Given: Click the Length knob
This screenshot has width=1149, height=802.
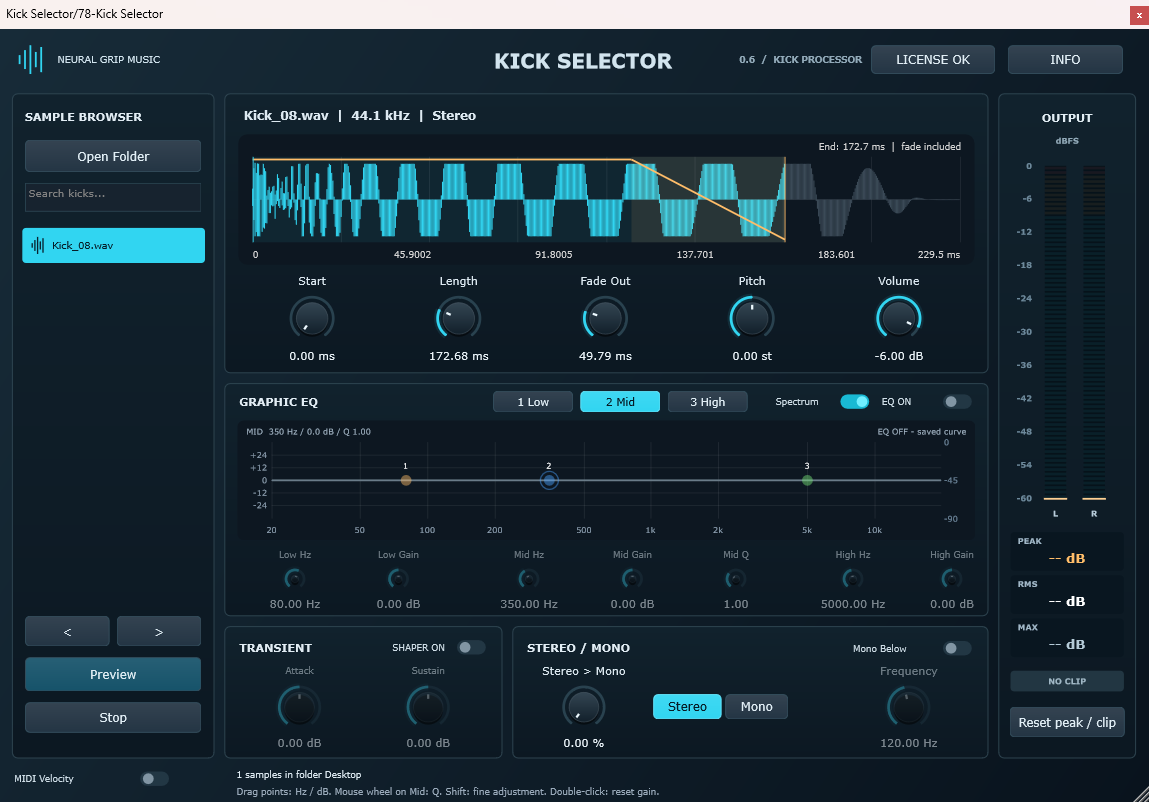Looking at the screenshot, I should point(459,318).
